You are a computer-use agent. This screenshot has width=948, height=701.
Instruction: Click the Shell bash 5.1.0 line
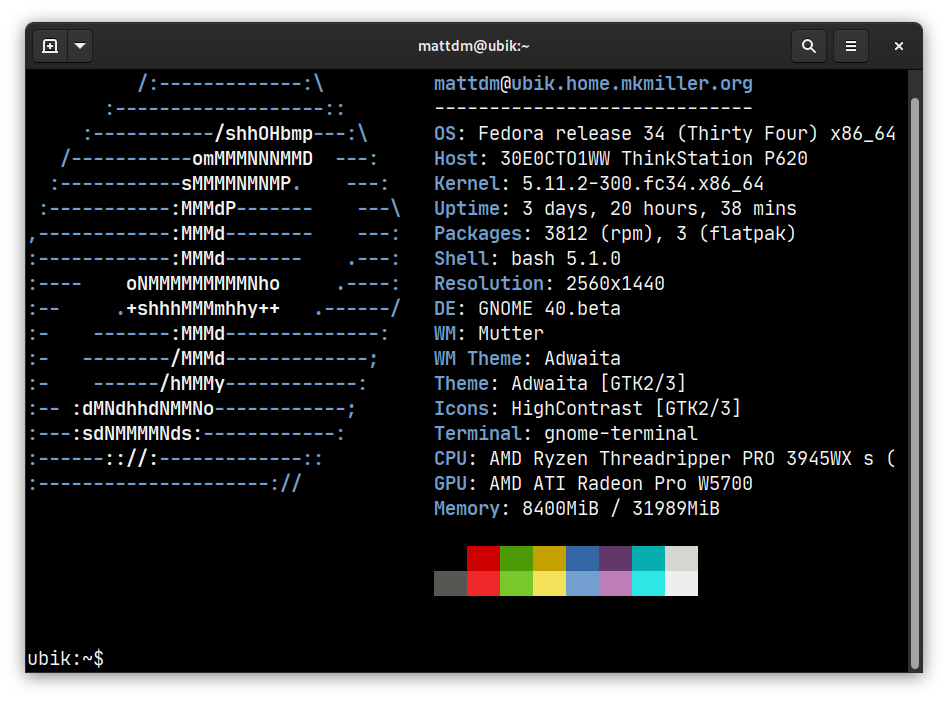click(527, 259)
